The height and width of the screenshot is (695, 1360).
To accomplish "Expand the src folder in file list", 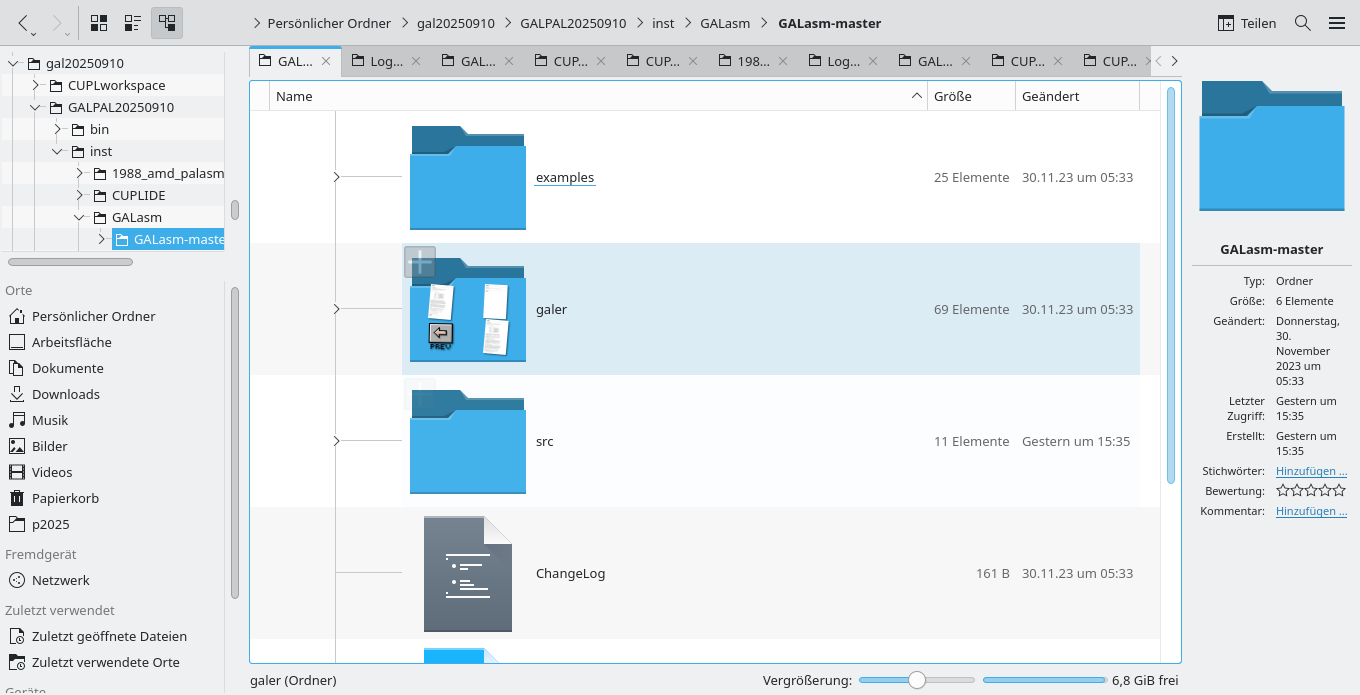I will pyautogui.click(x=336, y=441).
